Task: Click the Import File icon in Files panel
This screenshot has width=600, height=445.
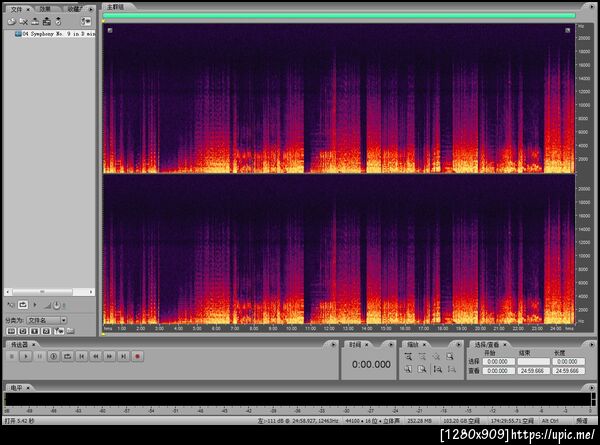Action: click(11, 22)
